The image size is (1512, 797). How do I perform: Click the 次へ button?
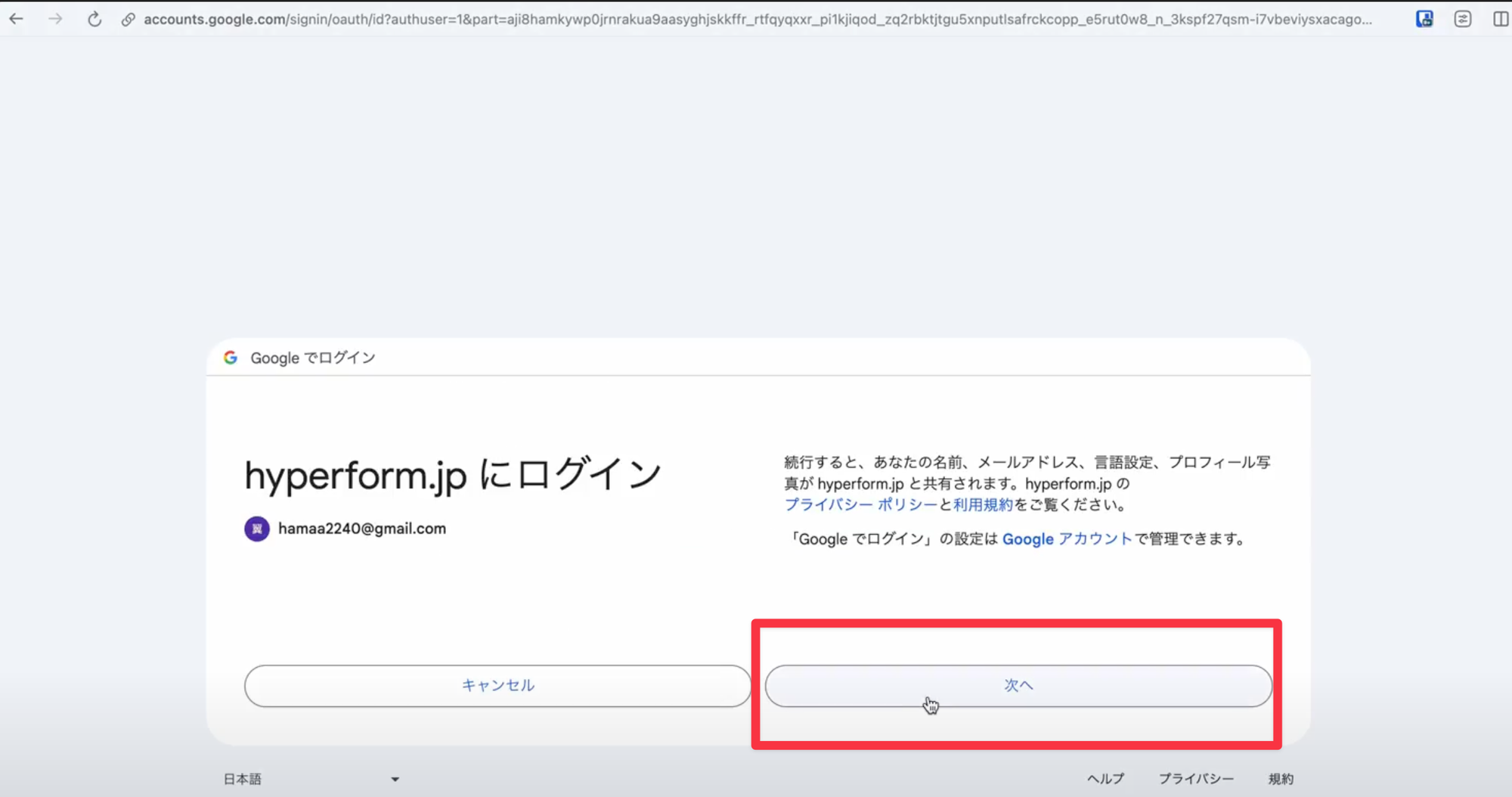[1018, 686]
